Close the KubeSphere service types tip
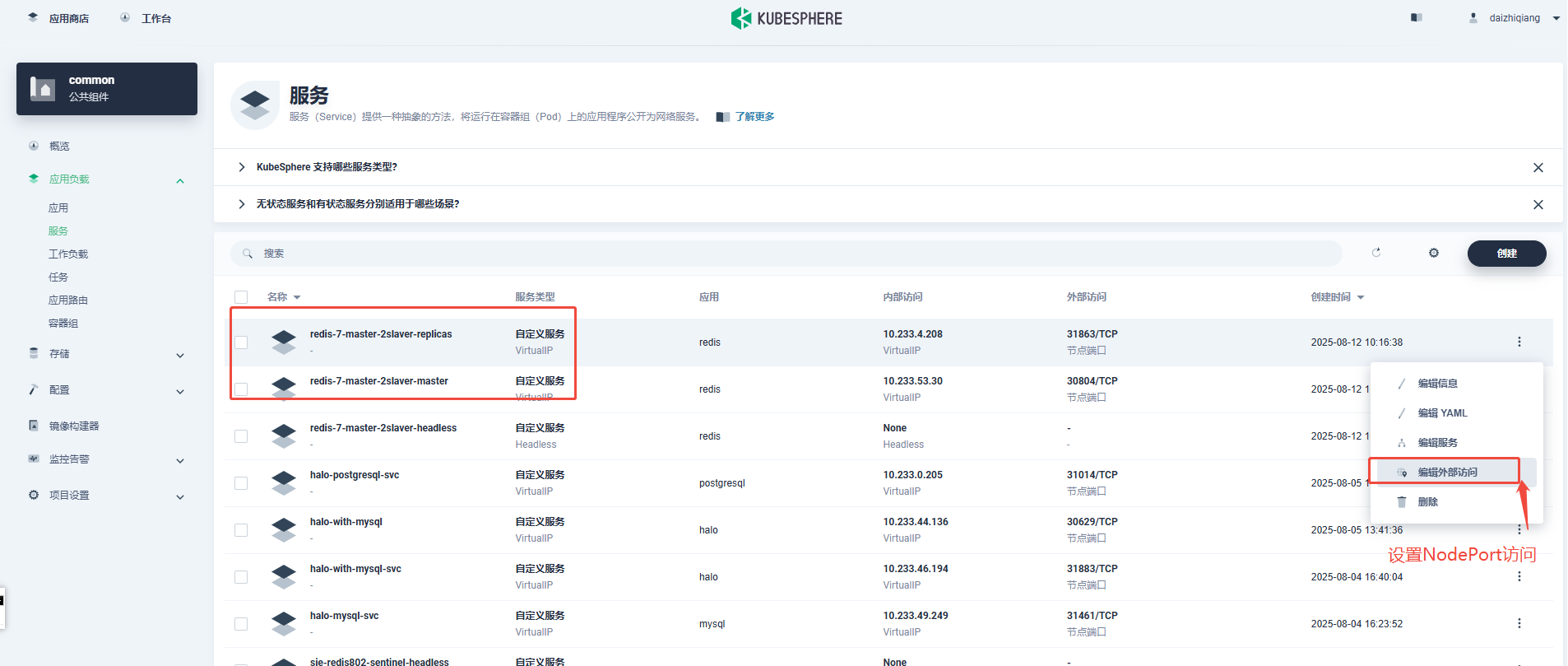The height and width of the screenshot is (666, 1568). coord(1538,167)
